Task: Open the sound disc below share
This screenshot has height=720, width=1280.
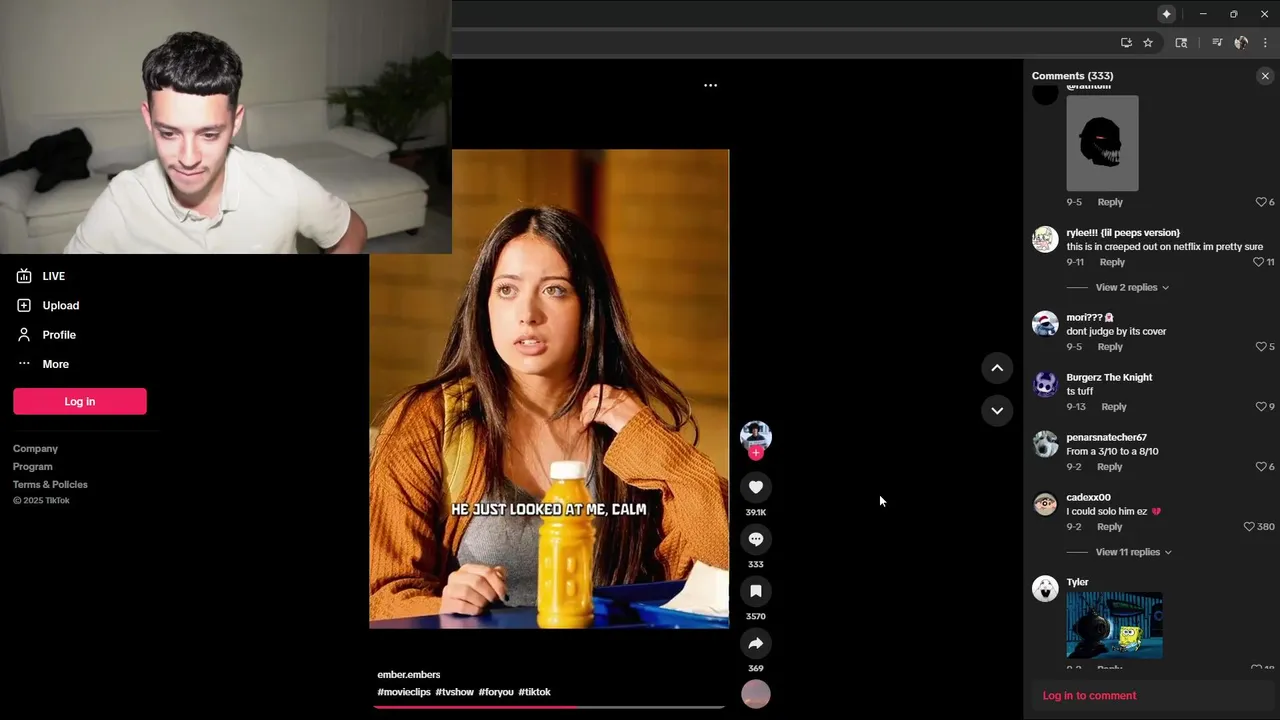Action: [x=756, y=694]
